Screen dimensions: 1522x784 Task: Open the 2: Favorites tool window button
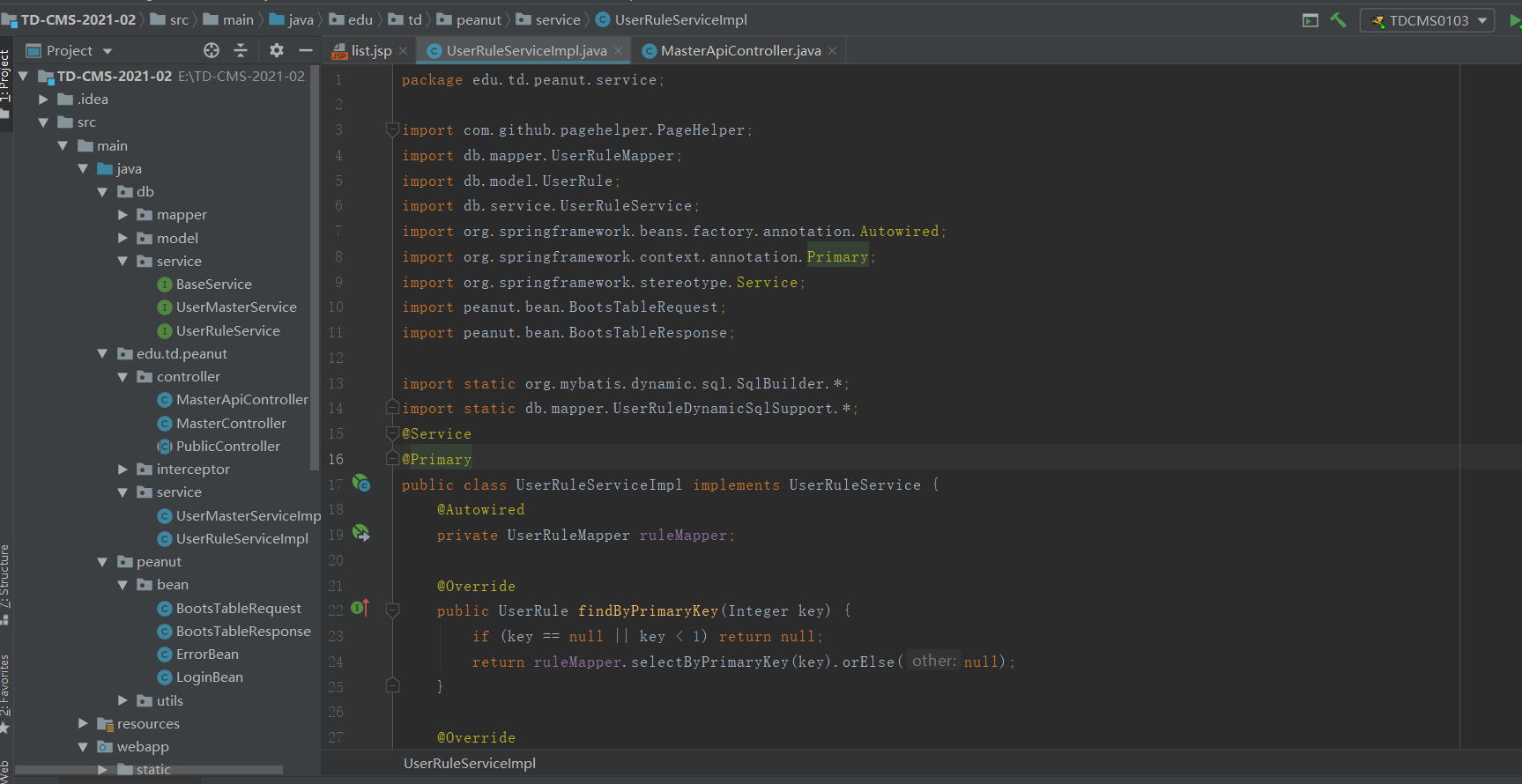tap(6, 694)
